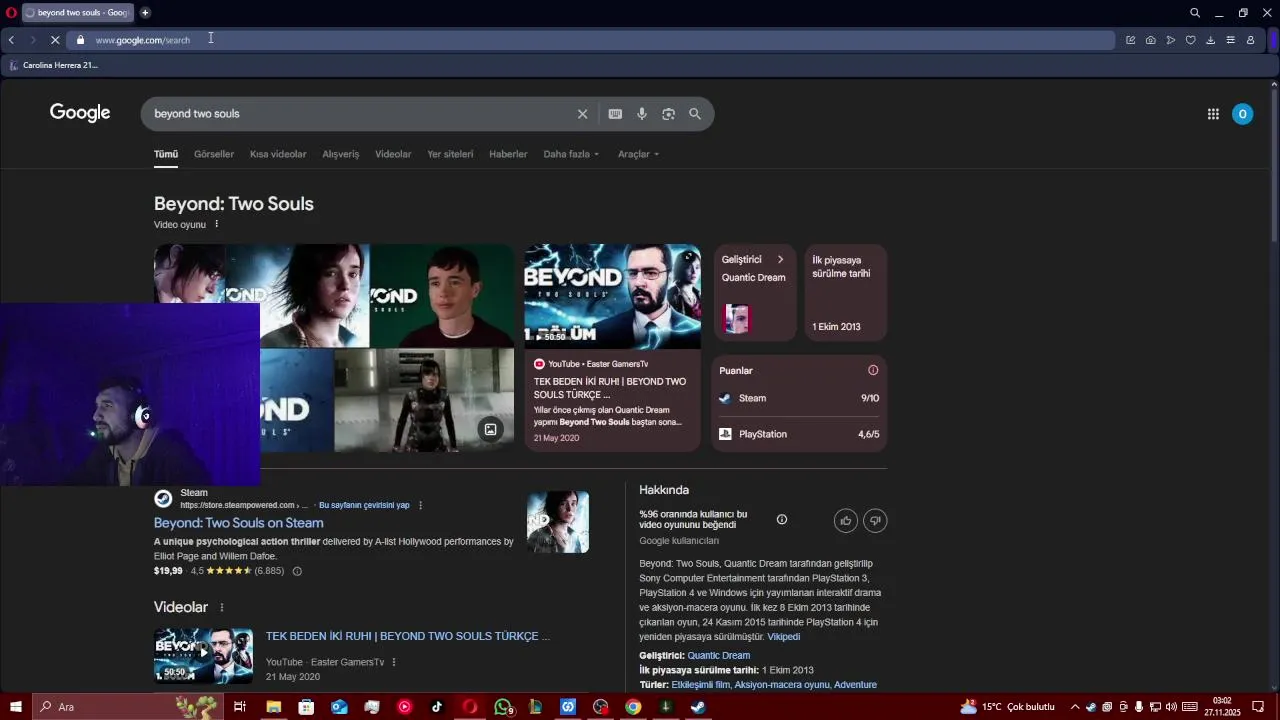
Task: Open the on-screen keyboard input tool
Action: click(615, 114)
